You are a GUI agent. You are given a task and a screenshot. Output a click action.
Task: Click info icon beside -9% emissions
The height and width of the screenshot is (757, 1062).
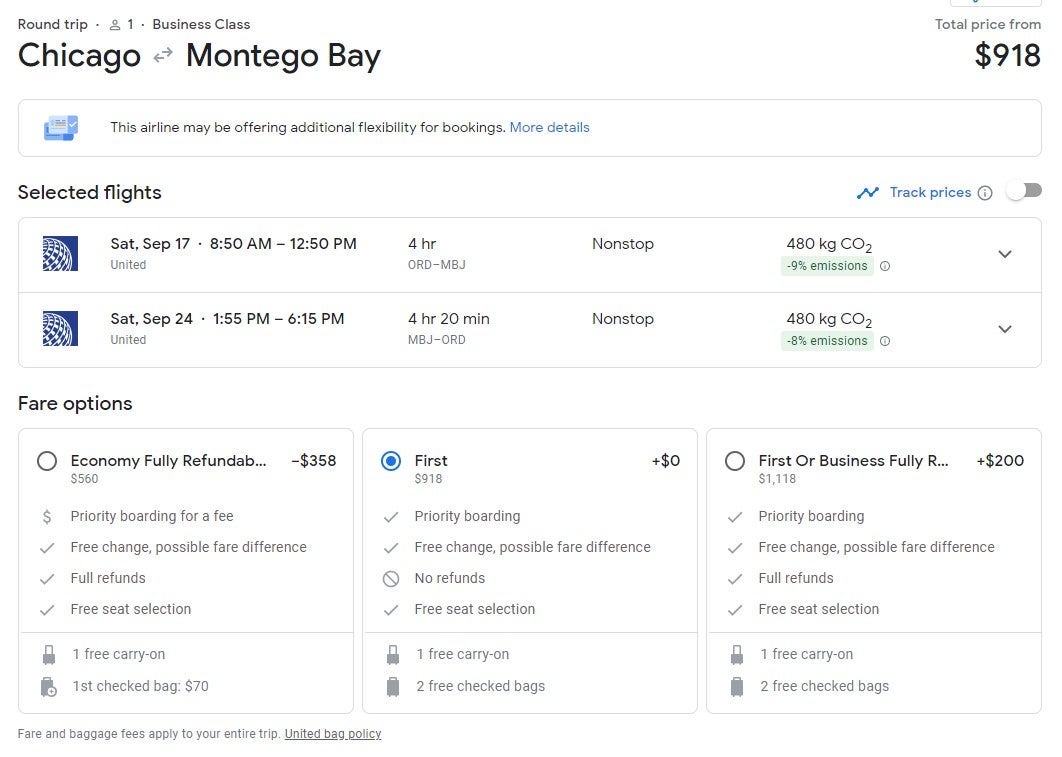(885, 266)
